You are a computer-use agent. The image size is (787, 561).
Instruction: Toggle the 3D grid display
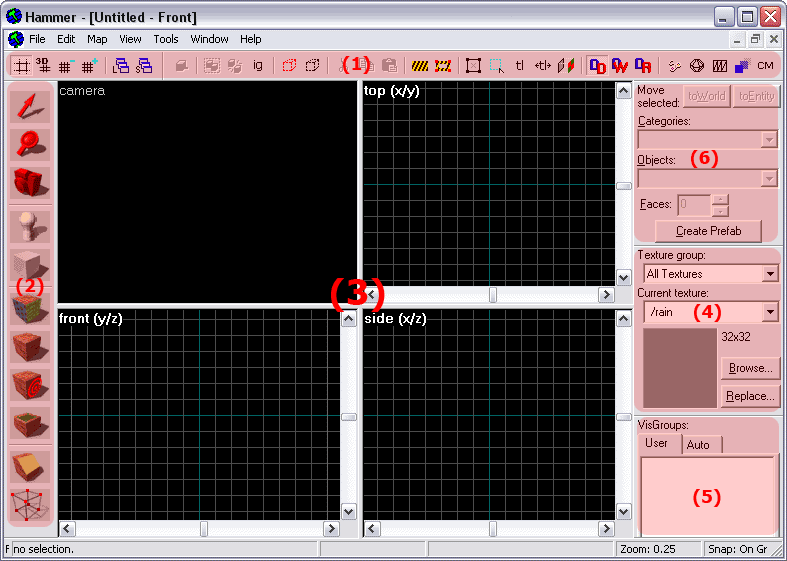[x=43, y=66]
